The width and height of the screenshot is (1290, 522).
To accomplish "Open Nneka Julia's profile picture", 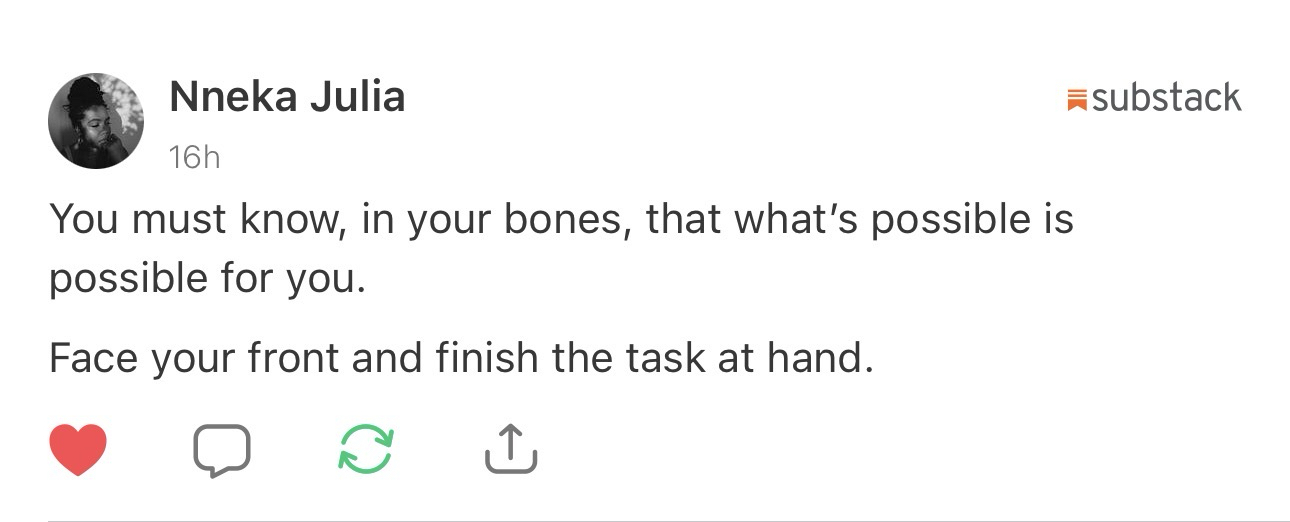I will point(96,121).
